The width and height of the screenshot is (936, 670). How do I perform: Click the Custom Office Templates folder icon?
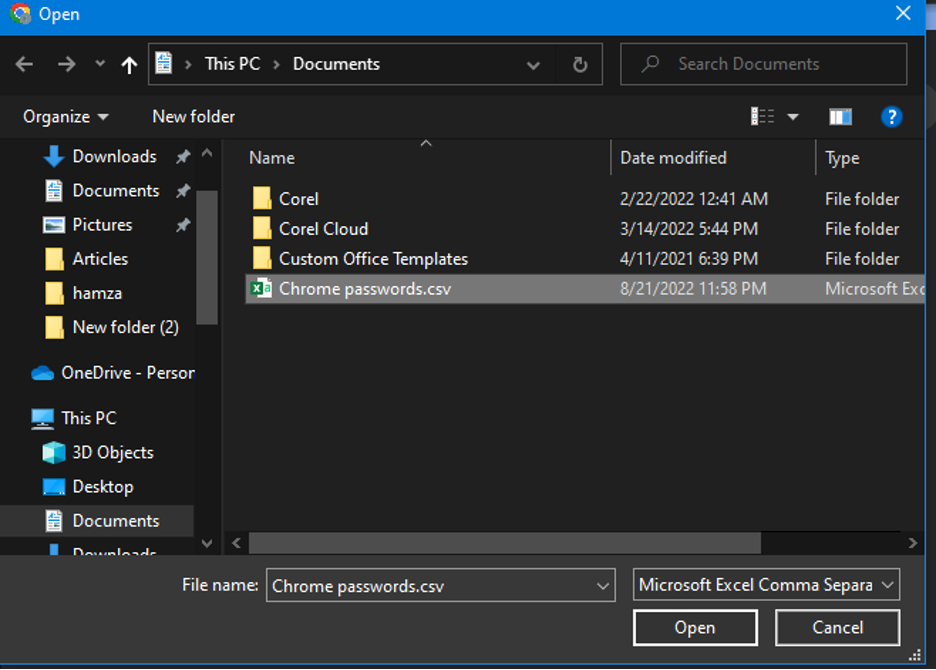coord(261,259)
